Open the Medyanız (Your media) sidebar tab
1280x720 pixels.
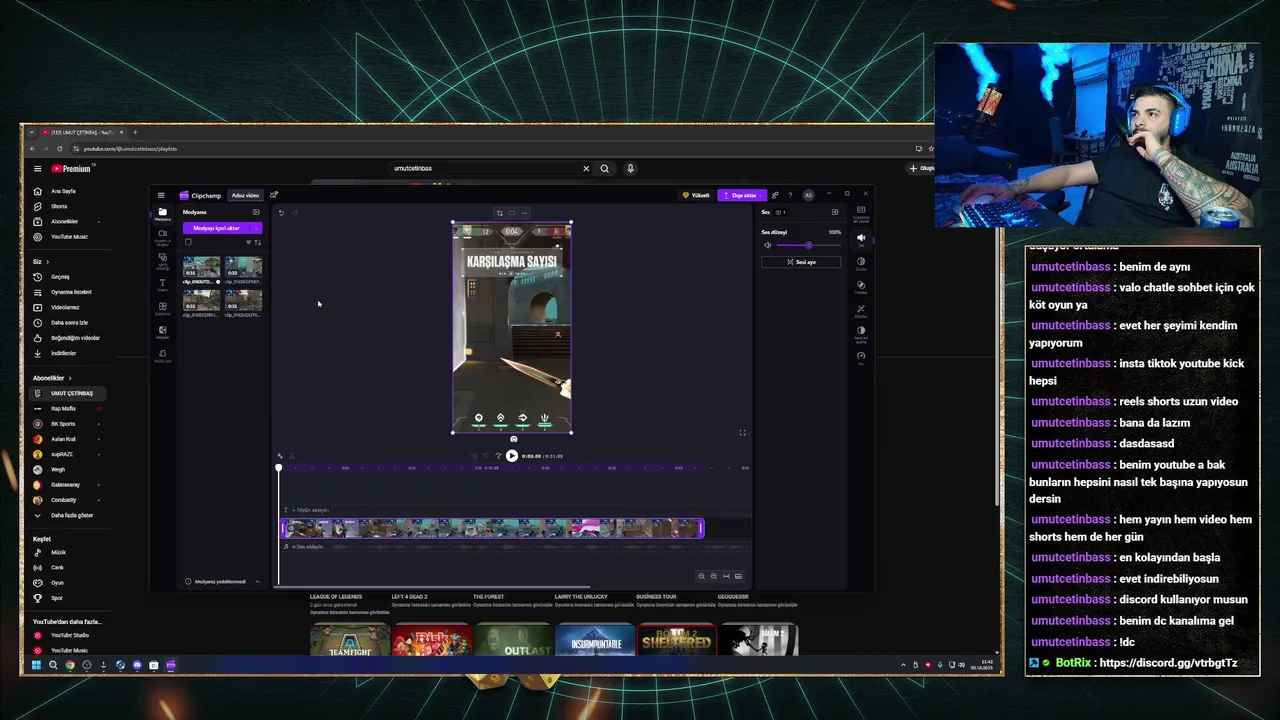coord(162,214)
